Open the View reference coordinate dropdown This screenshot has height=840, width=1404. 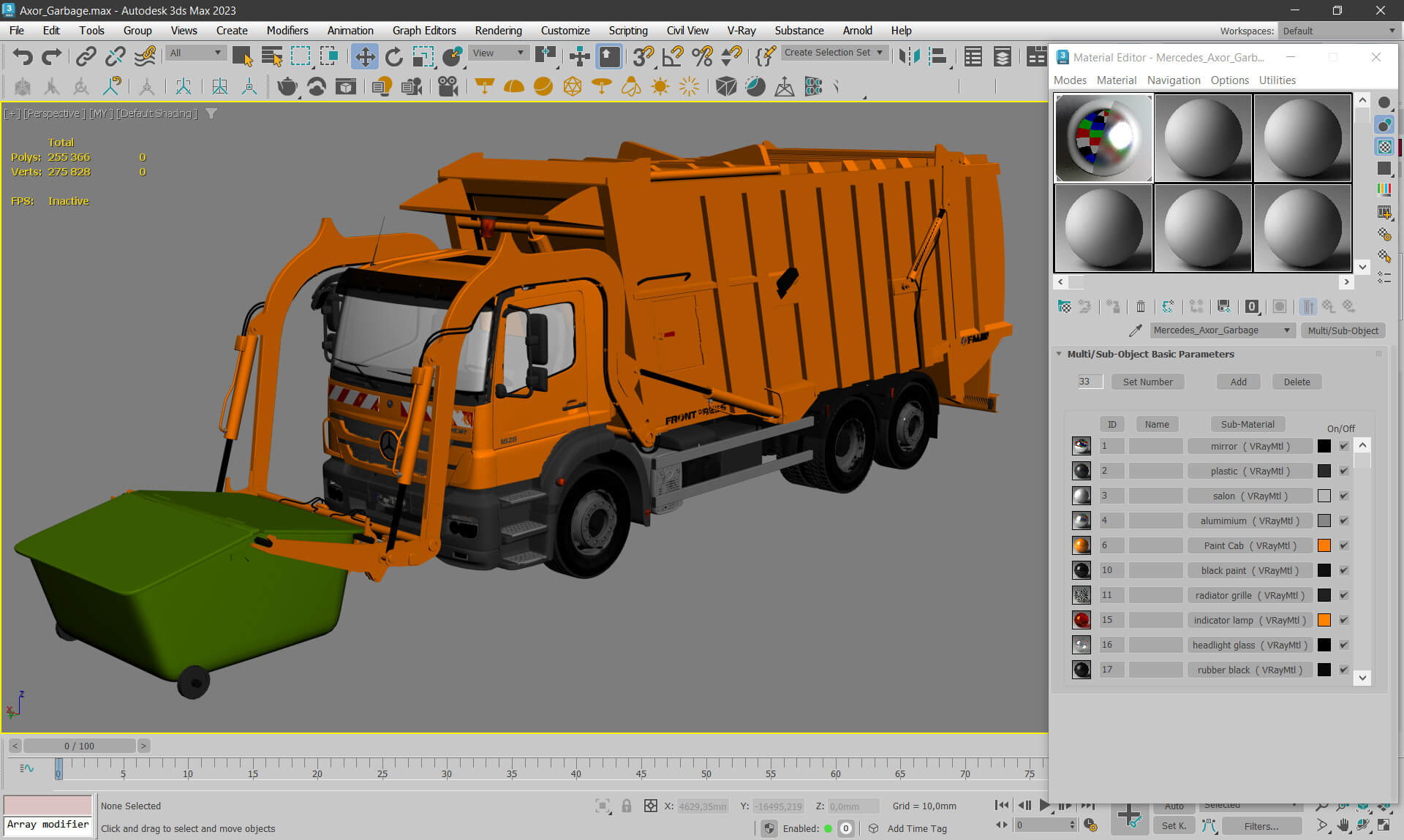click(499, 53)
